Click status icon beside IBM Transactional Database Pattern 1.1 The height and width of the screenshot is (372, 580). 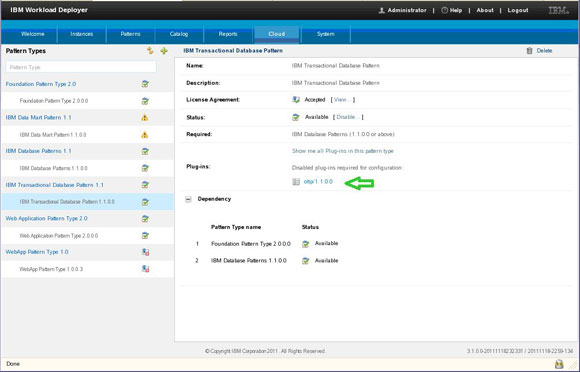click(x=145, y=185)
